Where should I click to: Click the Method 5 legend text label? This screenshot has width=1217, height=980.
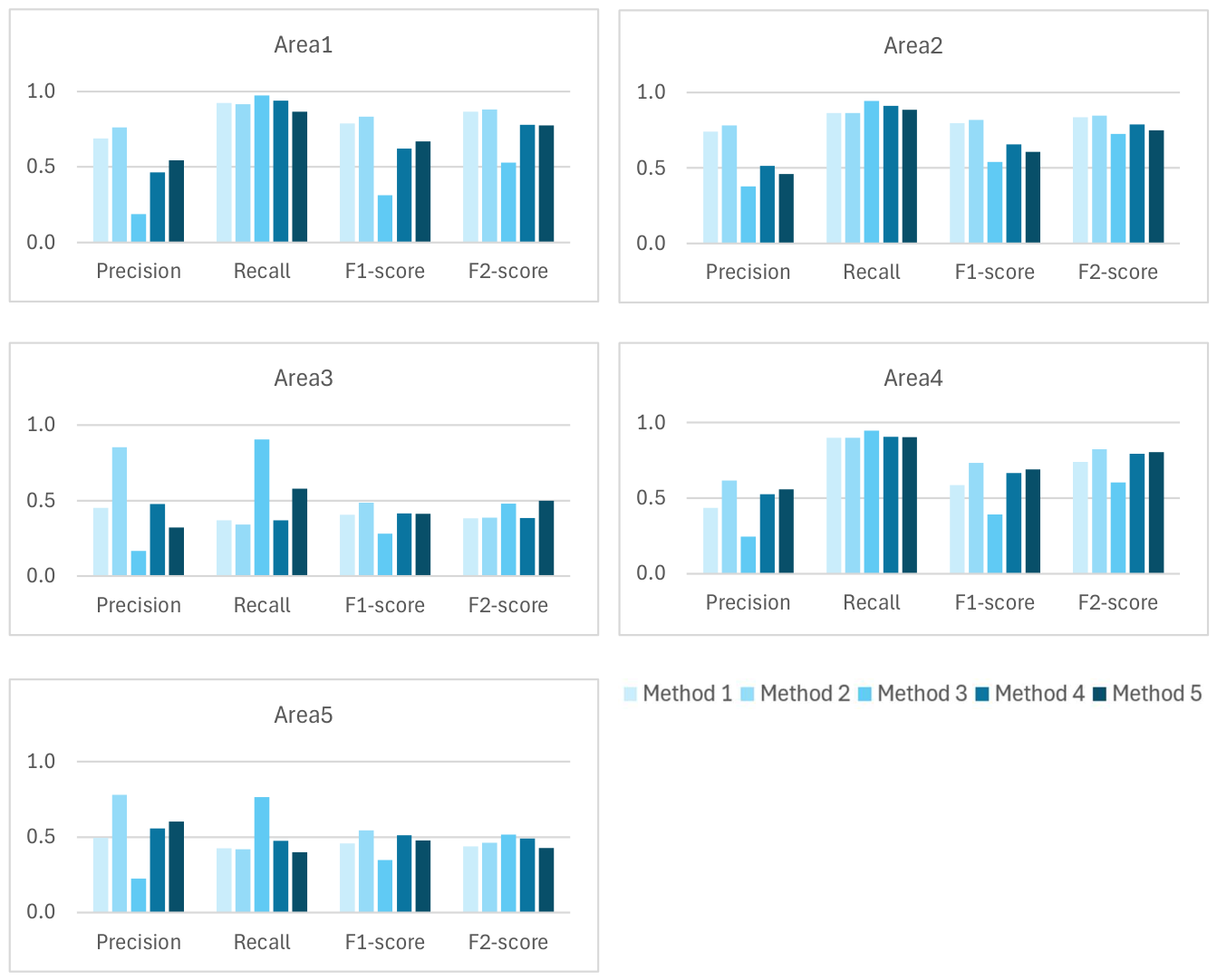point(1157,694)
